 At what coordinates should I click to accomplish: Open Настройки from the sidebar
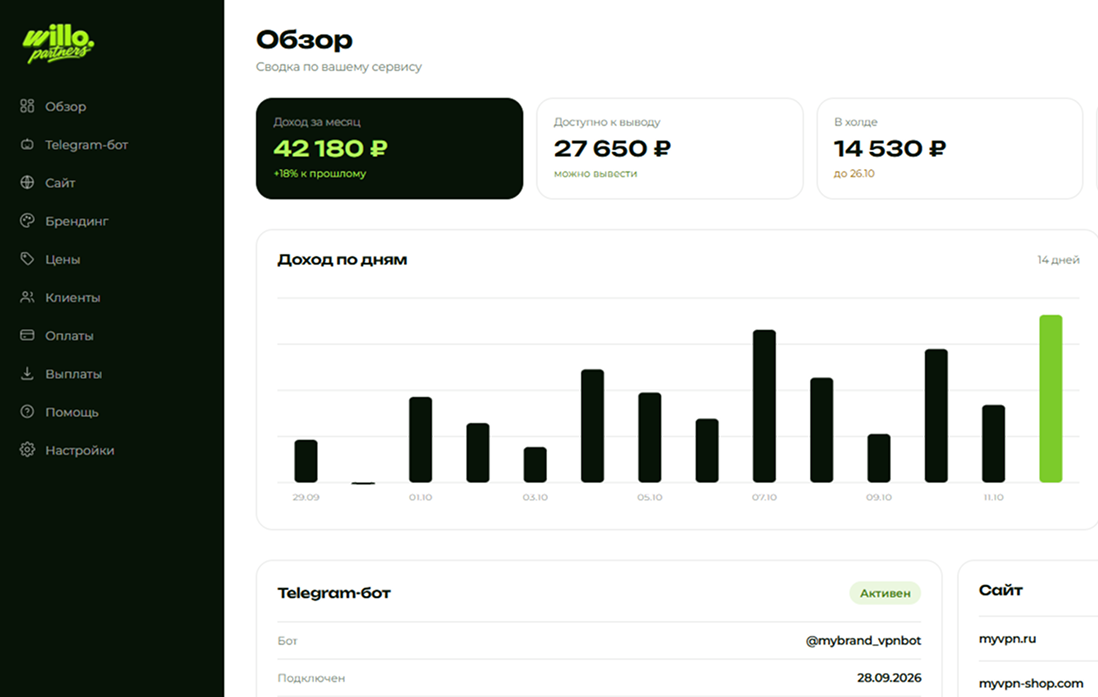[80, 450]
